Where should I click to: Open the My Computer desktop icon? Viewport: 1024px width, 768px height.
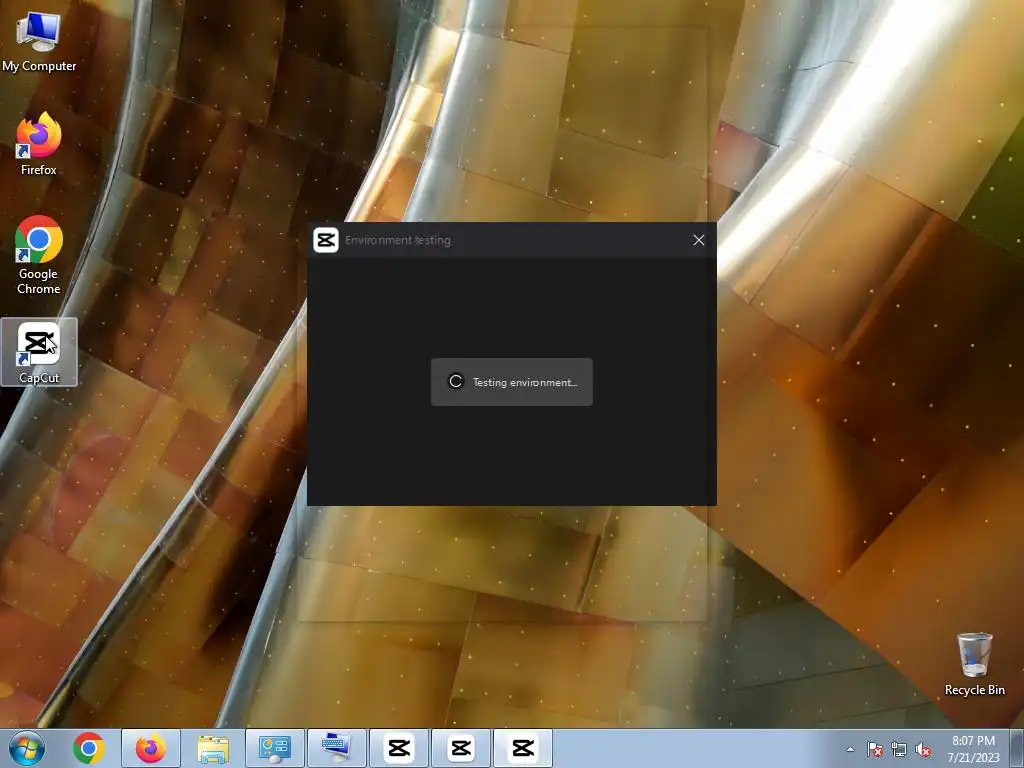pyautogui.click(x=39, y=41)
